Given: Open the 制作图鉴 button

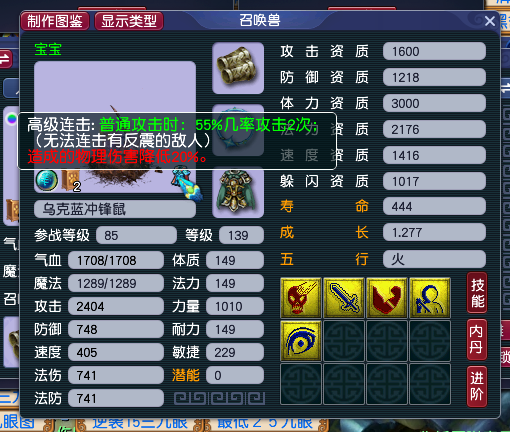Looking at the screenshot, I should (55, 21).
